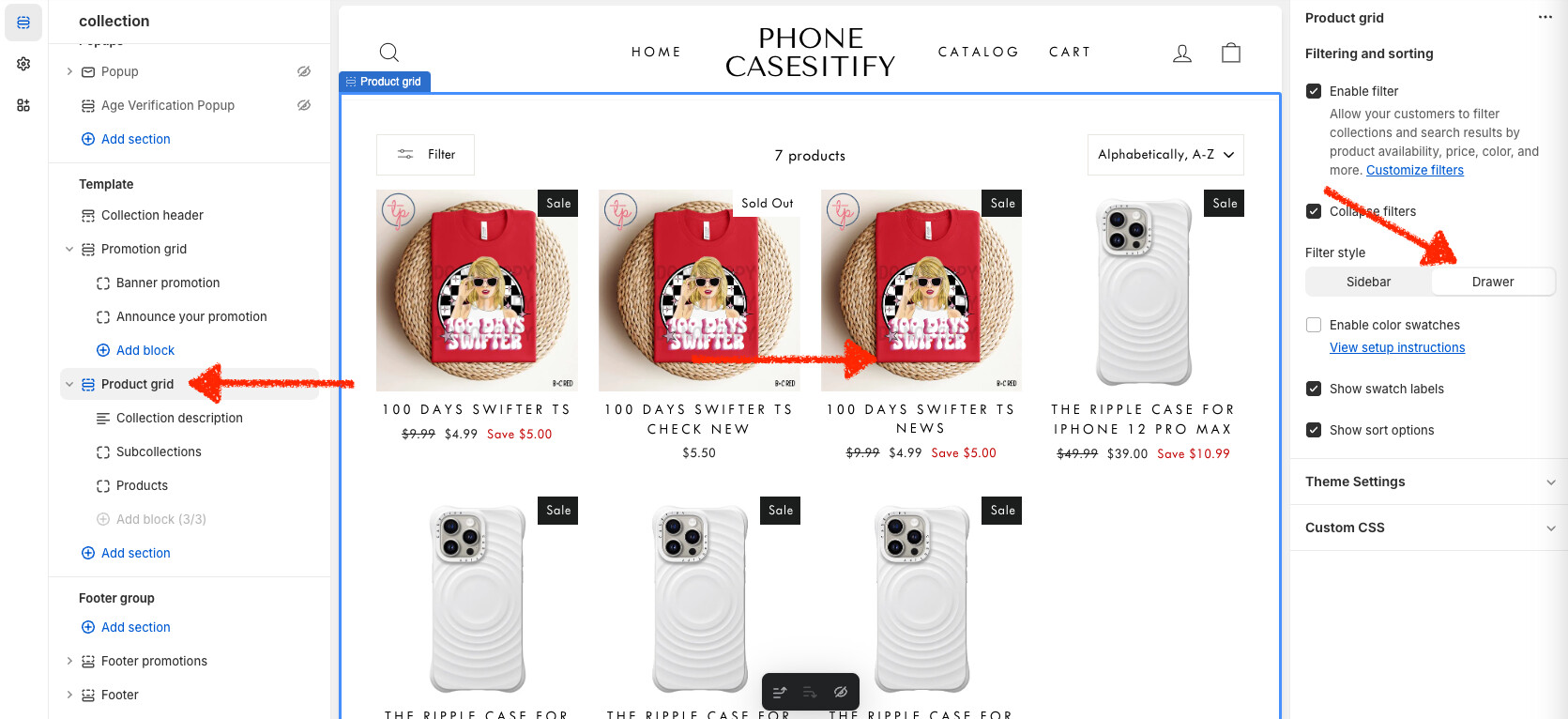
Task: Follow the Customize filters link
Action: click(x=1414, y=170)
